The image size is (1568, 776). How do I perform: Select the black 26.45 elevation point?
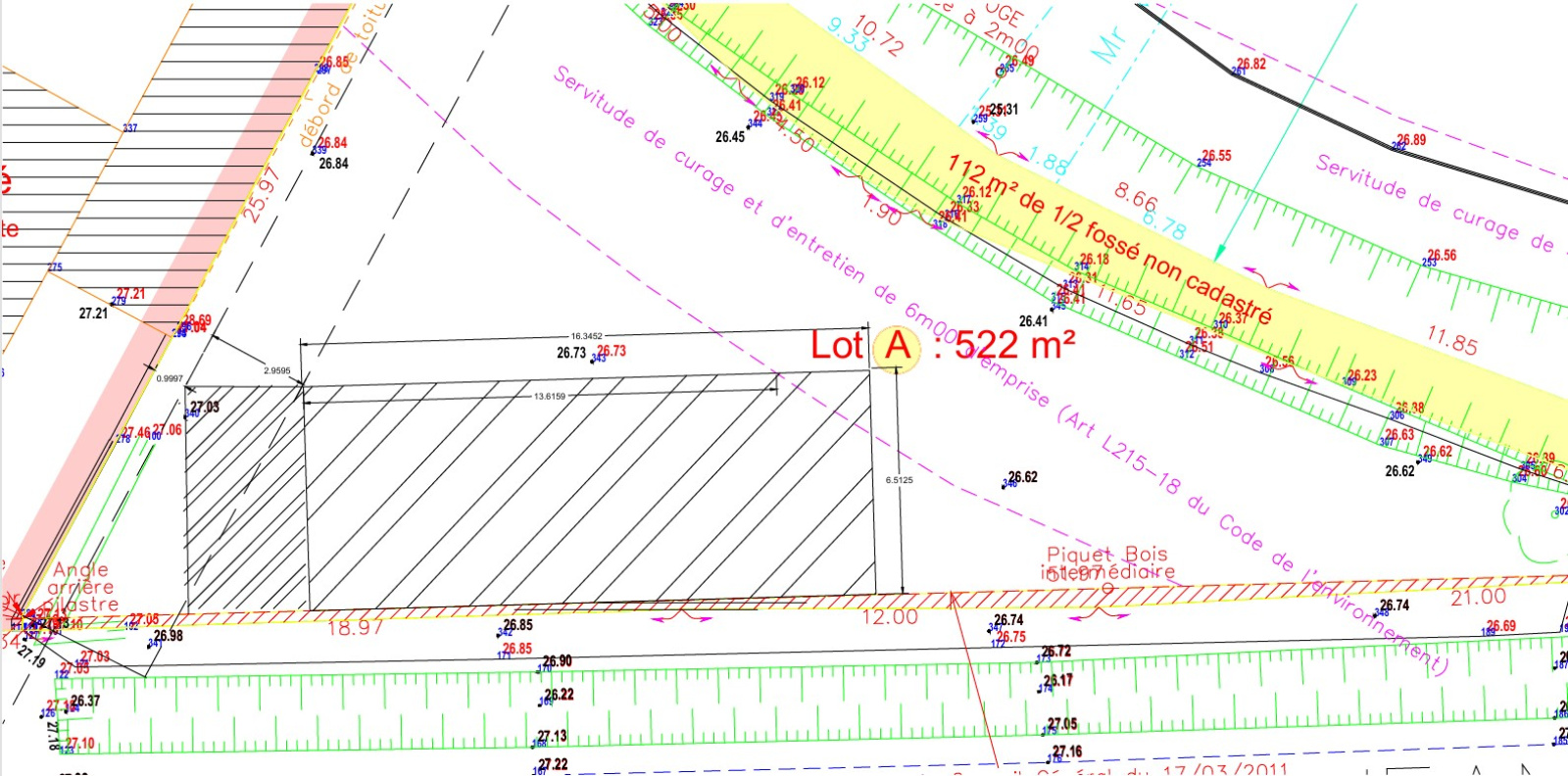pyautogui.click(x=729, y=137)
